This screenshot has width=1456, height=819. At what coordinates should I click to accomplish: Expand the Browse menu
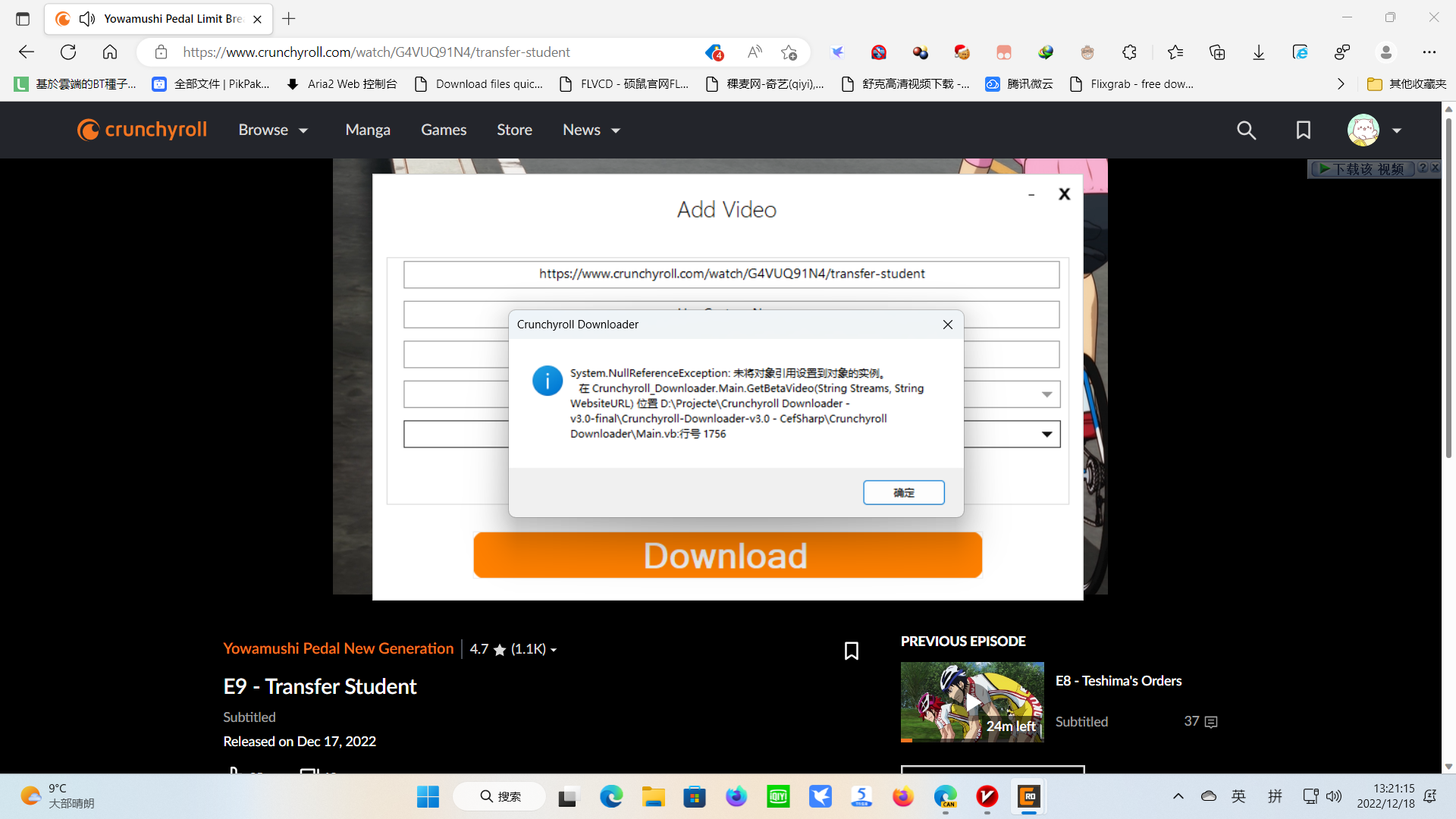(x=272, y=130)
